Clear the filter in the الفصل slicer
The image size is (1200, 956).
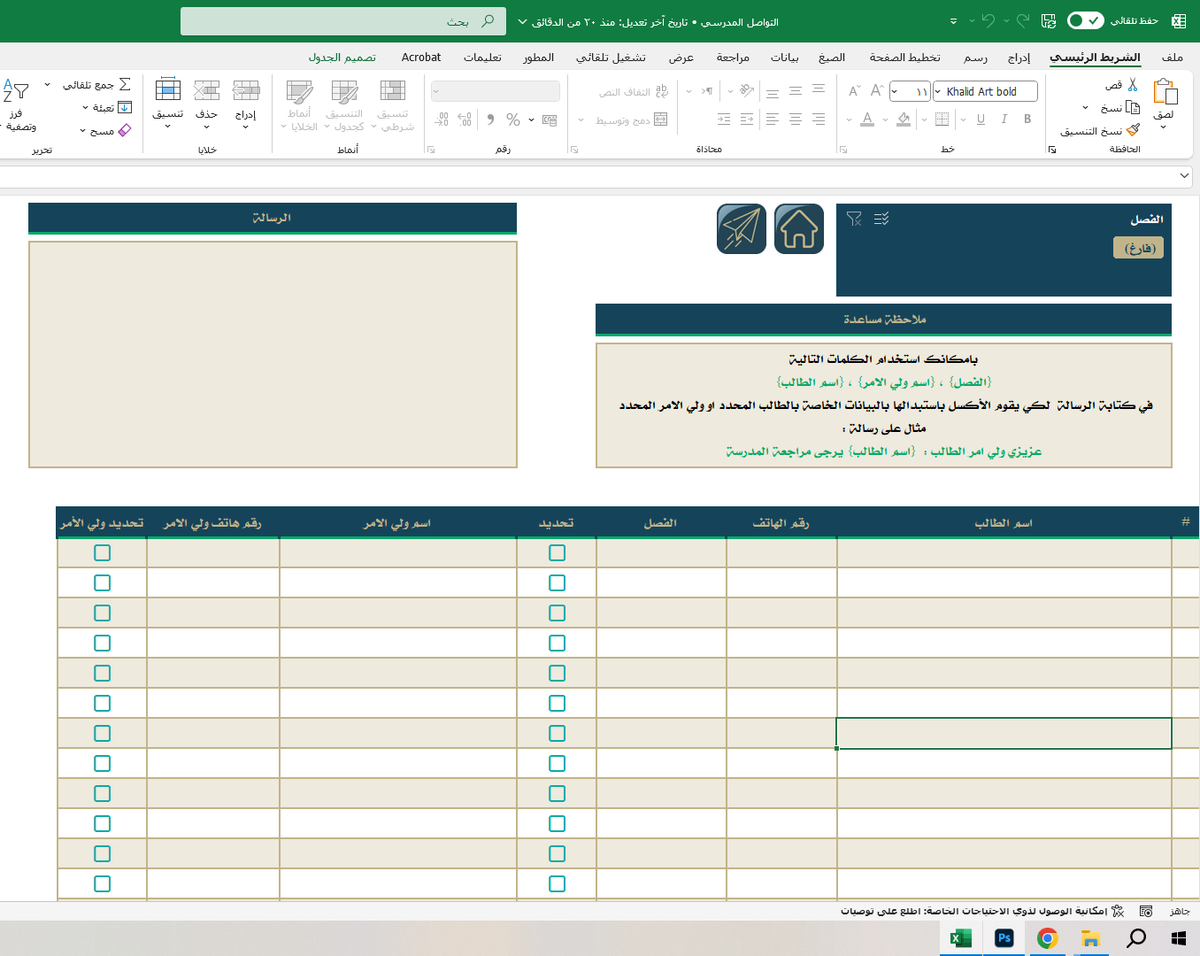(854, 219)
